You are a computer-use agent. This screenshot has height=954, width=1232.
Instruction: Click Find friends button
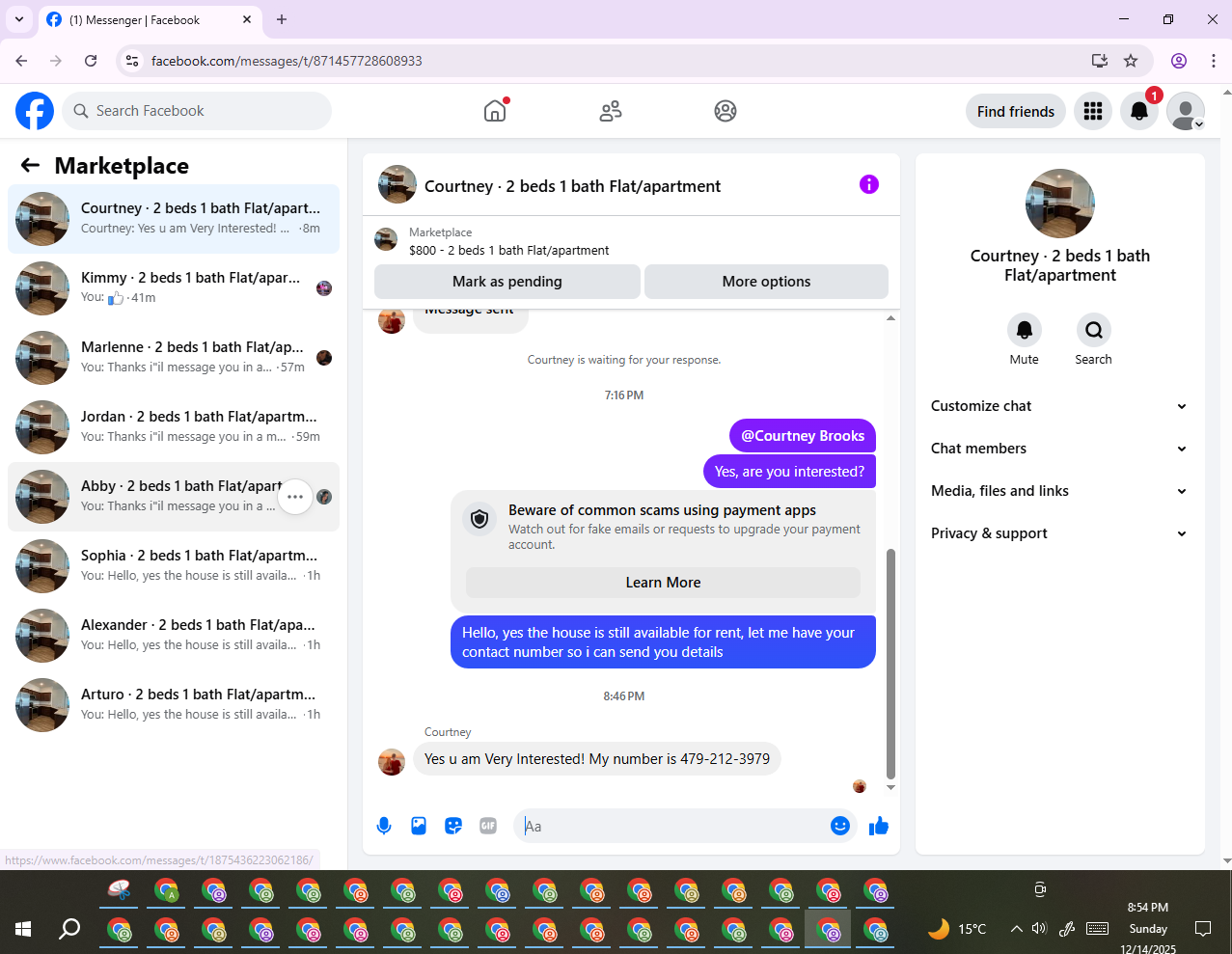[1016, 111]
